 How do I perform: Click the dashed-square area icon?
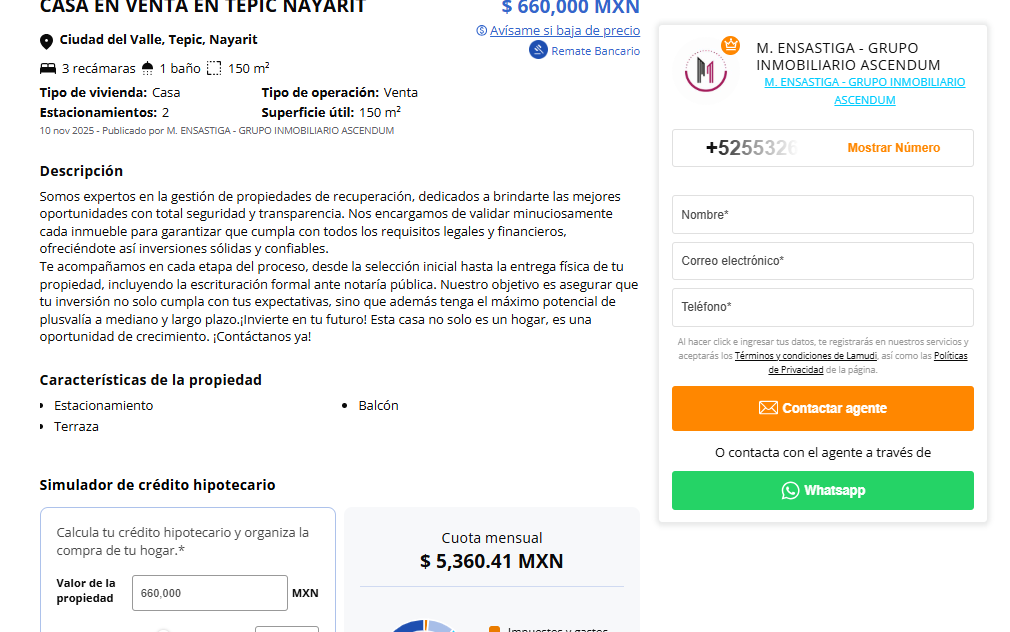214,69
